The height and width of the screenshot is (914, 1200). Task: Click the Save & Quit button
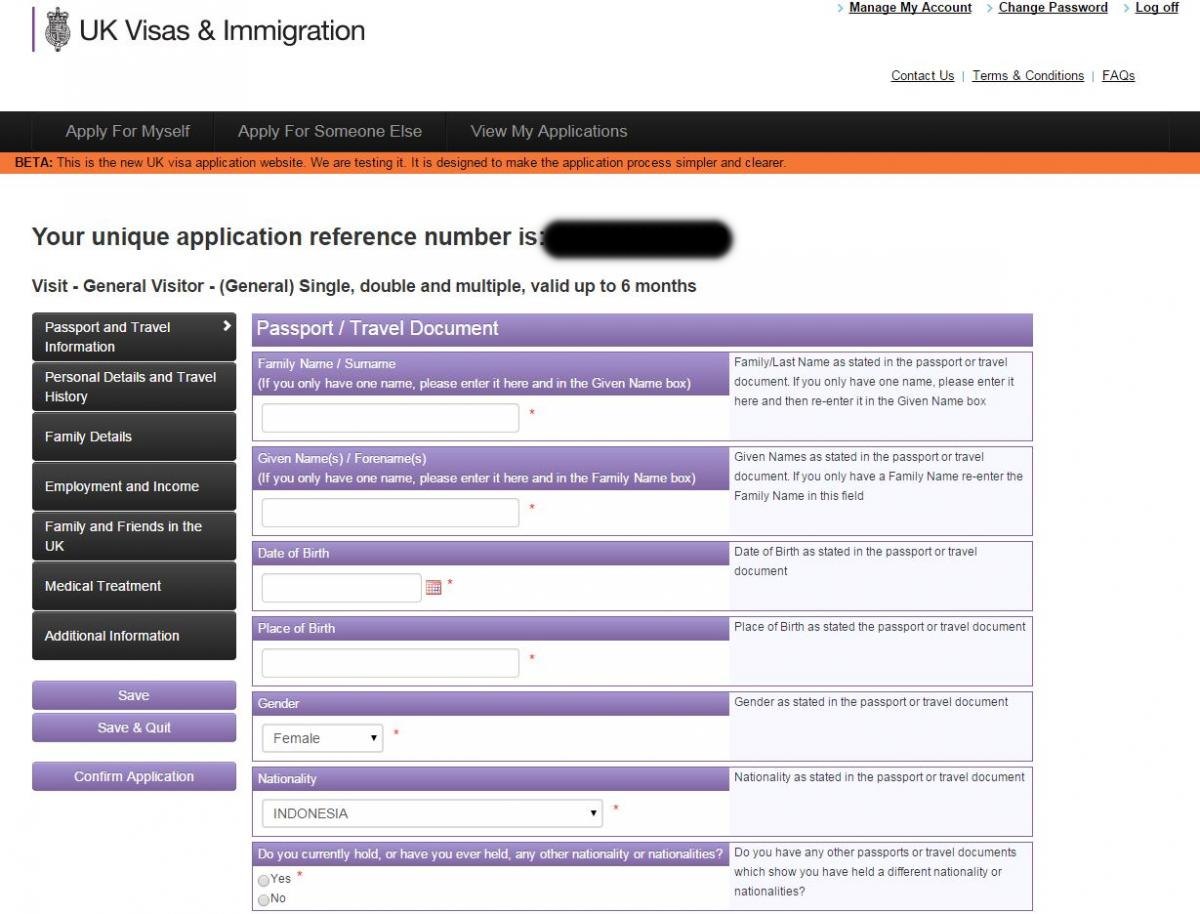pyautogui.click(x=134, y=727)
